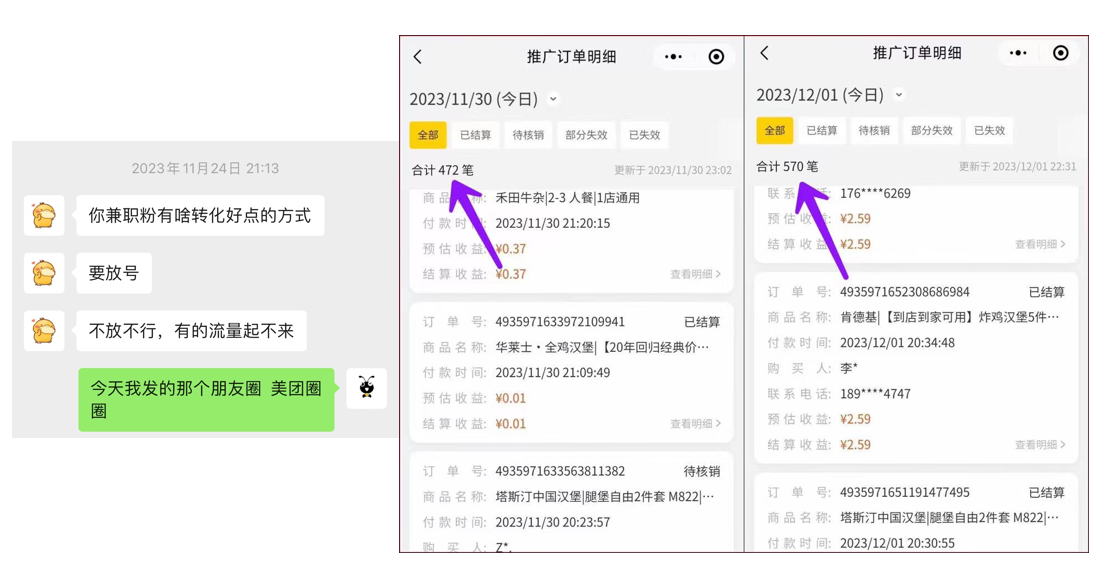
Task: Tap back arrow in right order panel
Action: coord(764,53)
